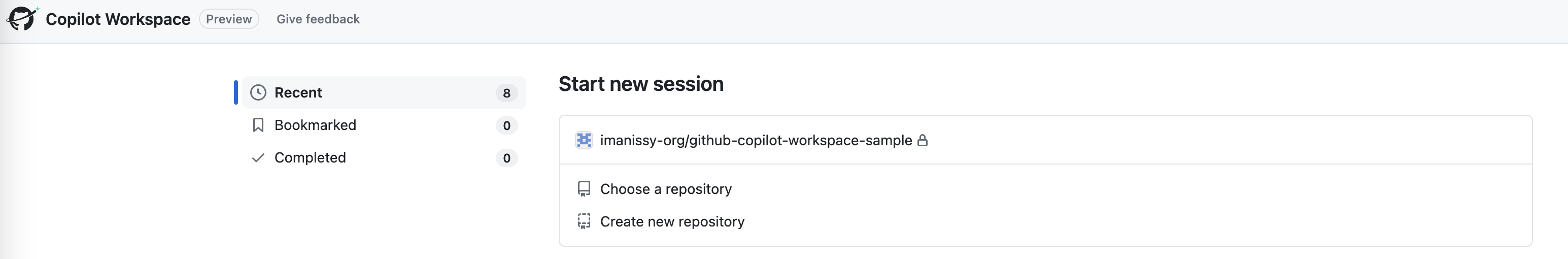Show the Completed sessions list
The image size is (1568, 259).
[310, 158]
